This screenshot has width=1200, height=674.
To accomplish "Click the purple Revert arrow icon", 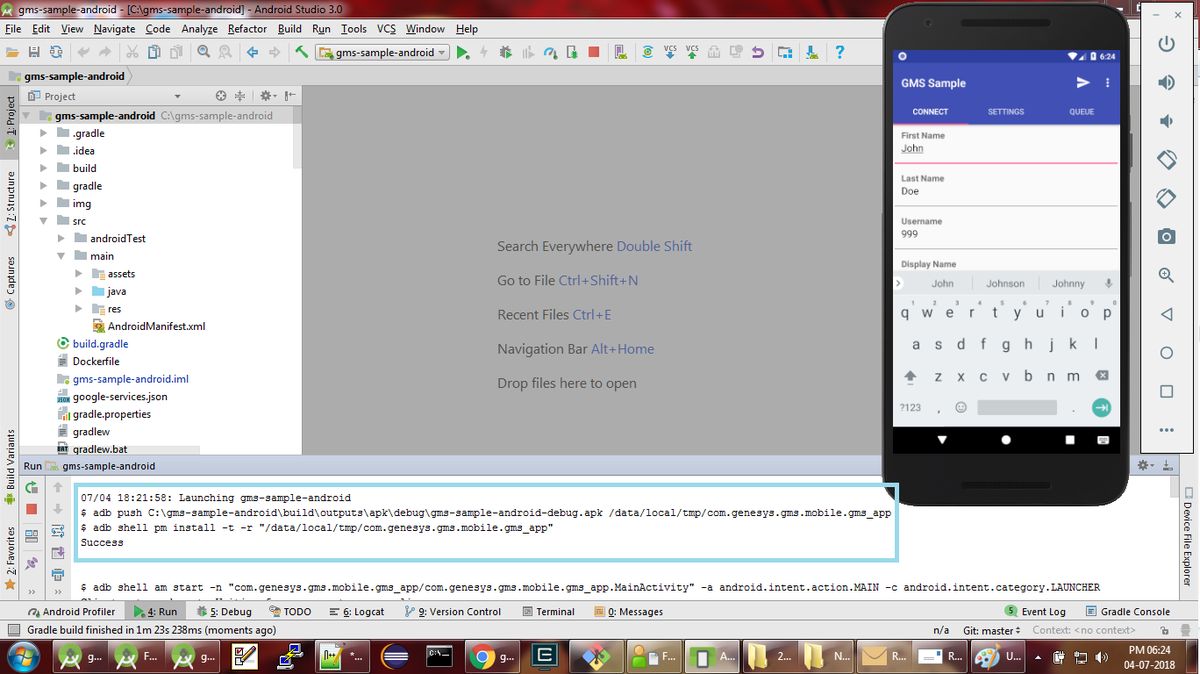I will (x=758, y=53).
